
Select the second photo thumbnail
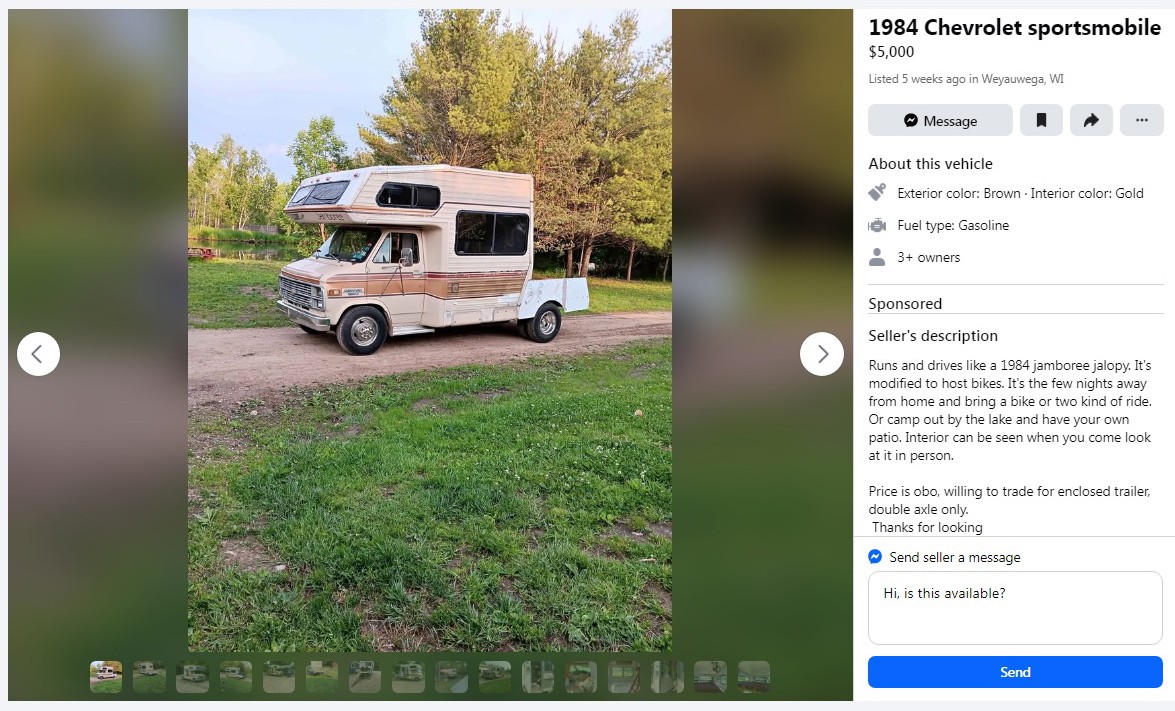tap(149, 677)
